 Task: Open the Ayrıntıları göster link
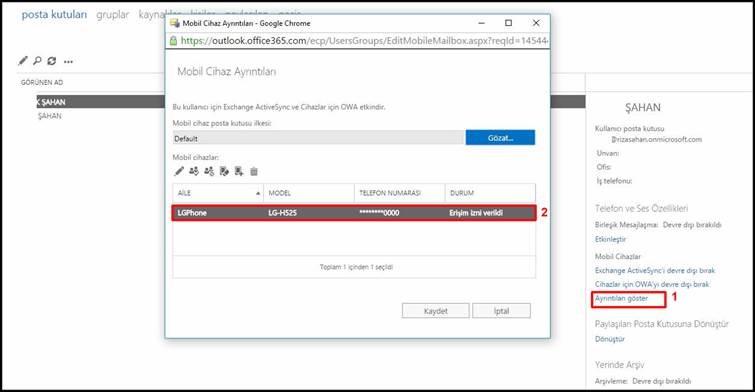(621, 299)
